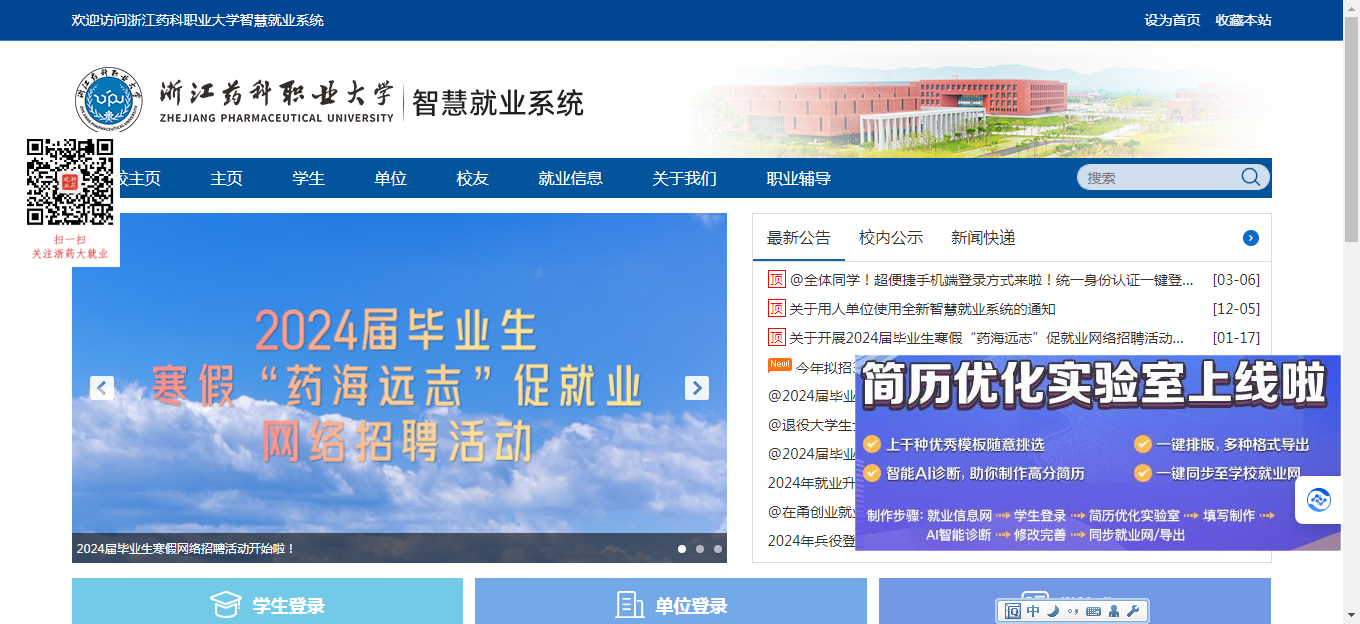Open the 主页 navigation menu item
1360x624 pixels.
pyautogui.click(x=227, y=178)
